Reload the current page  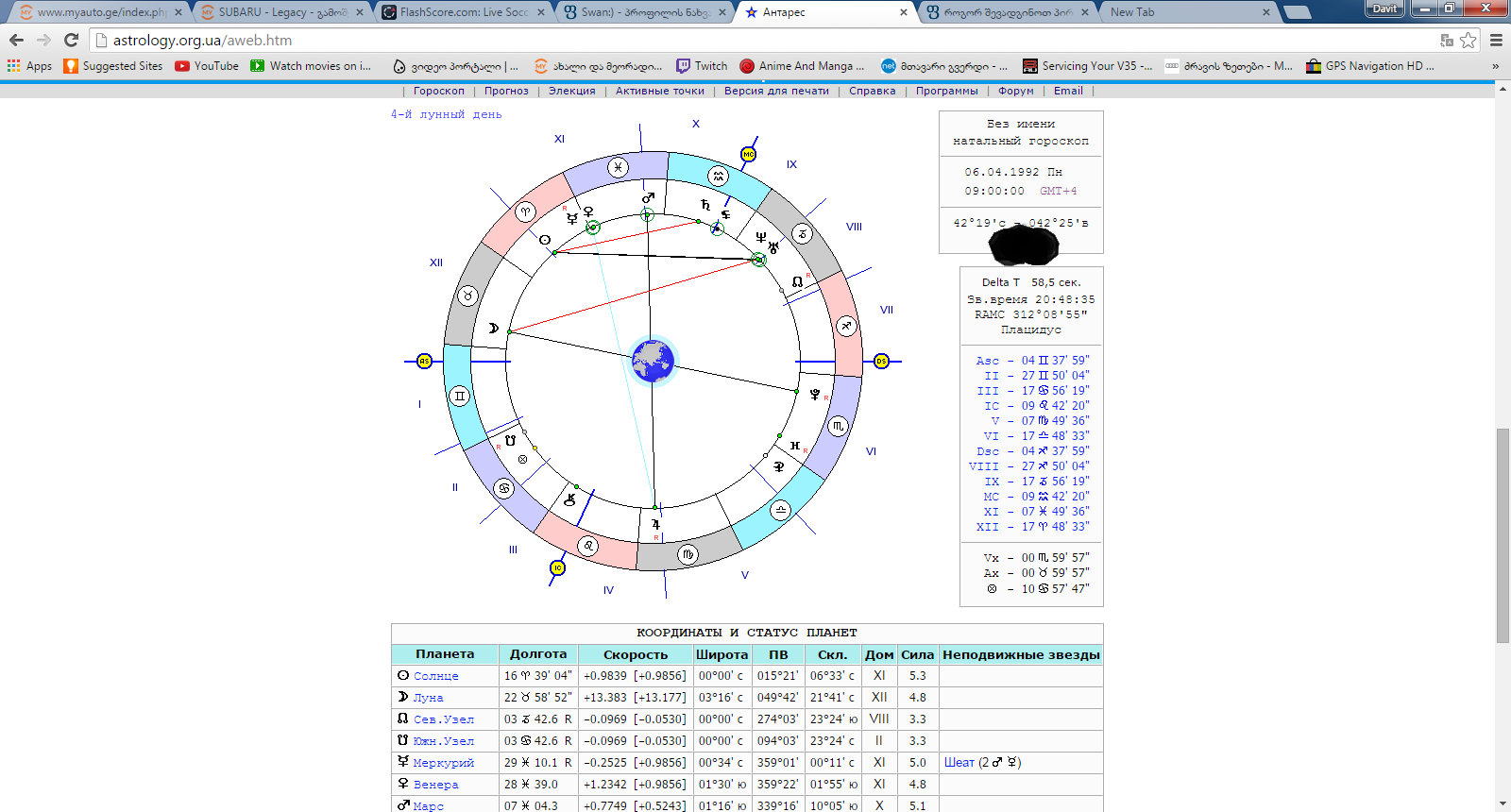[x=71, y=40]
